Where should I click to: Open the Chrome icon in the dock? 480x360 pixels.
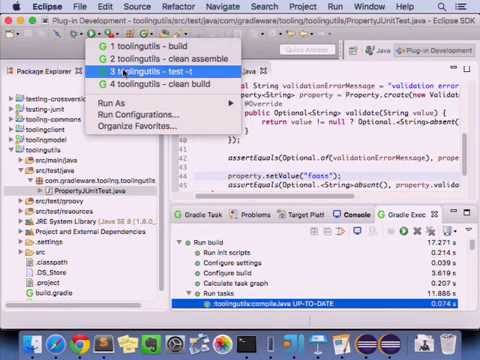(x=80, y=344)
